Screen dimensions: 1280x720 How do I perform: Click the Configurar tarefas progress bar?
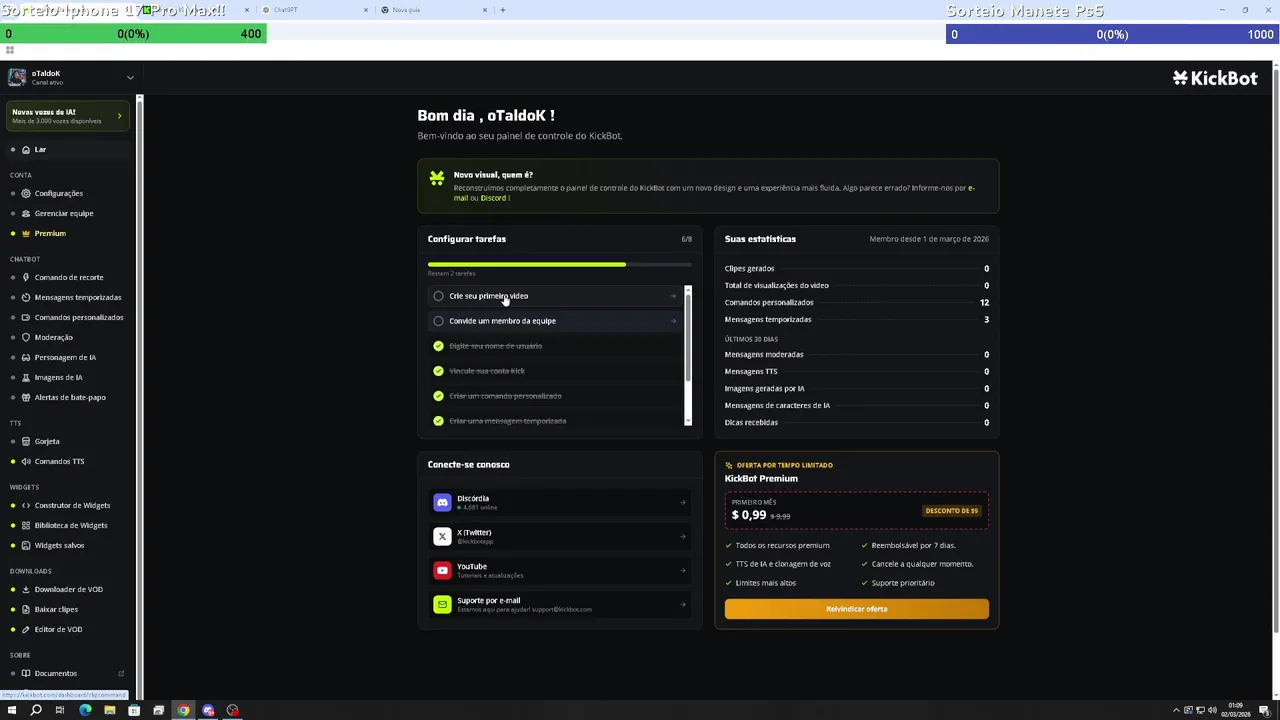click(x=560, y=264)
